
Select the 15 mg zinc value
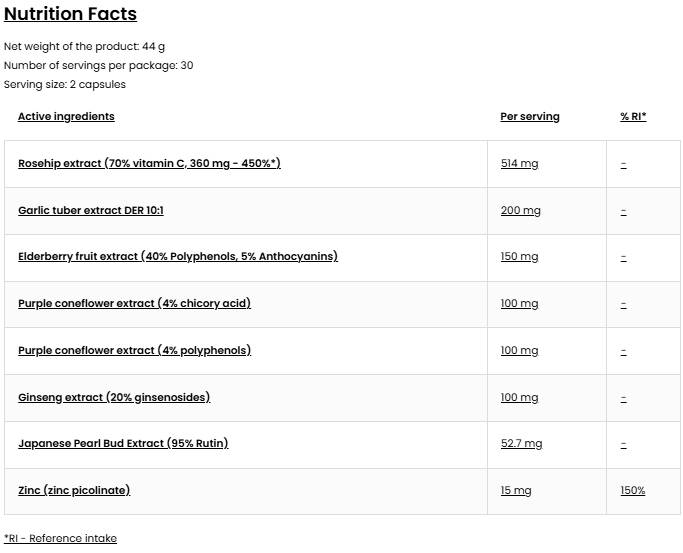tap(516, 491)
